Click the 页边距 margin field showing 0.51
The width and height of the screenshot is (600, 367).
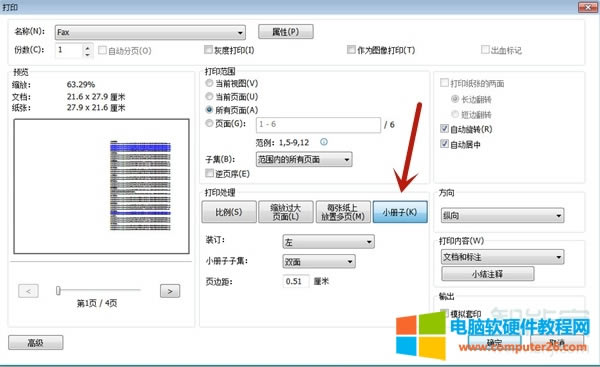[x=295, y=282]
